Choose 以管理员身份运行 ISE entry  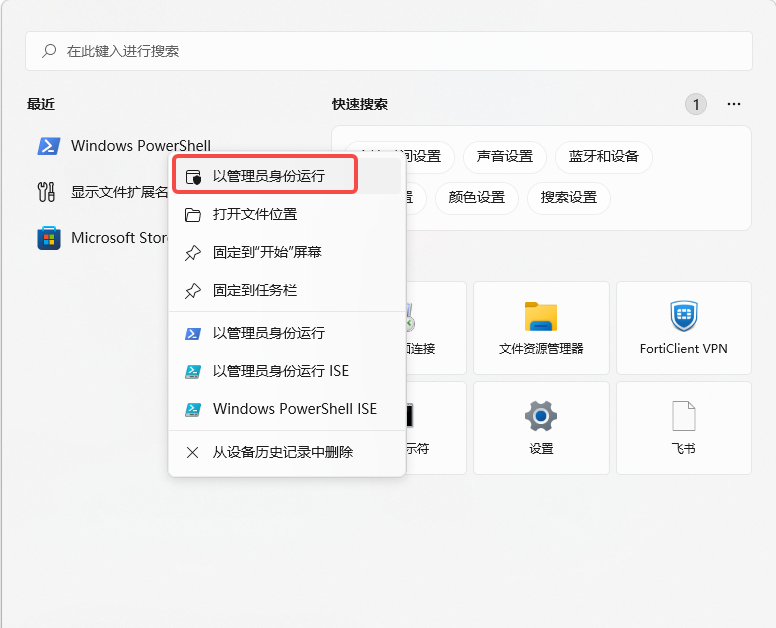287,371
